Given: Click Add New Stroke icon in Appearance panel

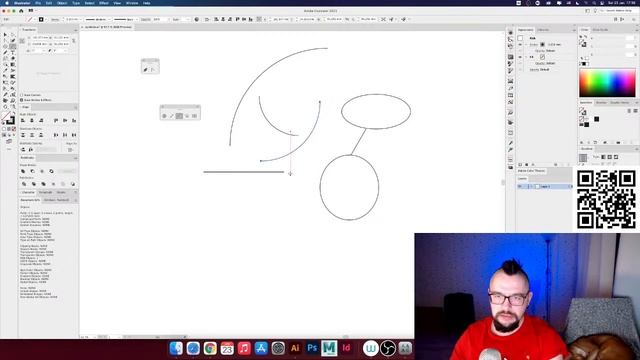Looking at the screenshot, I should point(520,164).
